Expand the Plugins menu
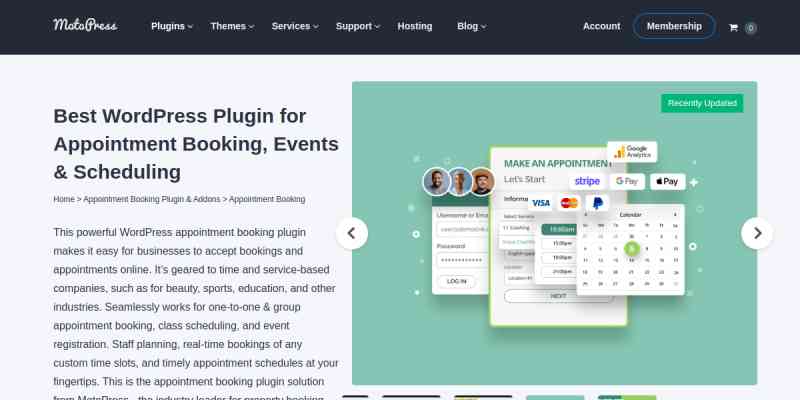 172,26
